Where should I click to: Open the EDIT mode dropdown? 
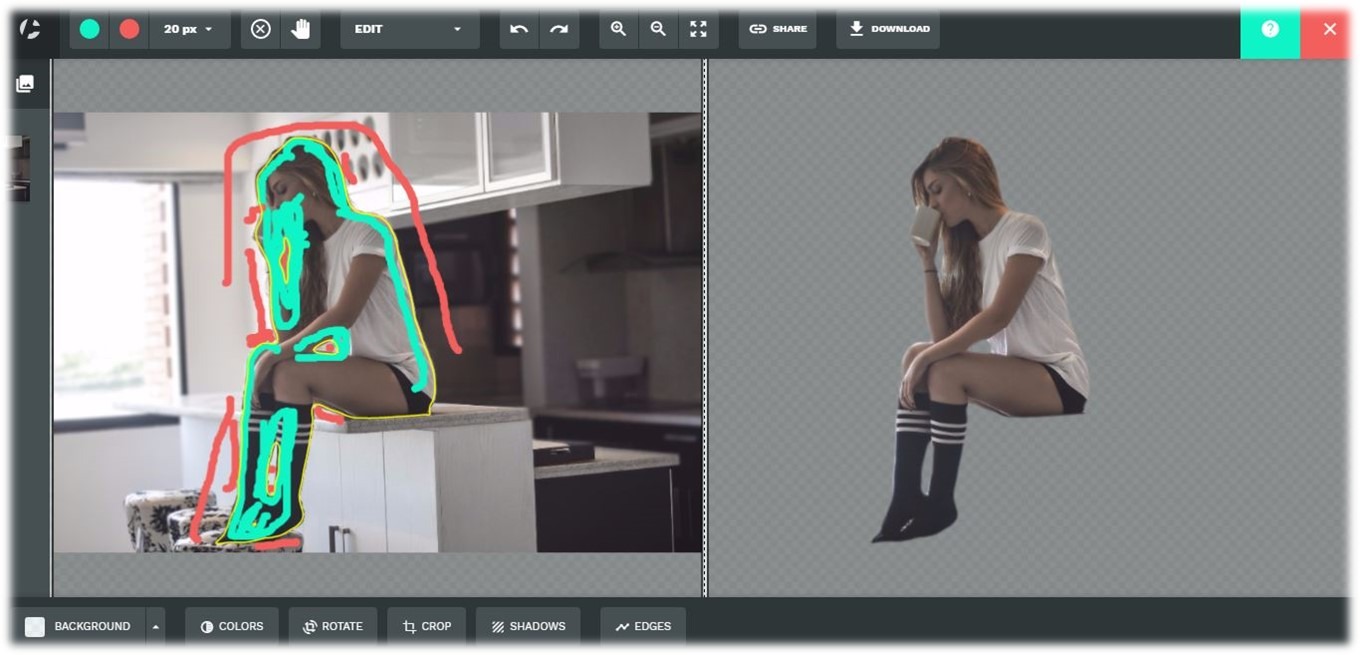410,29
